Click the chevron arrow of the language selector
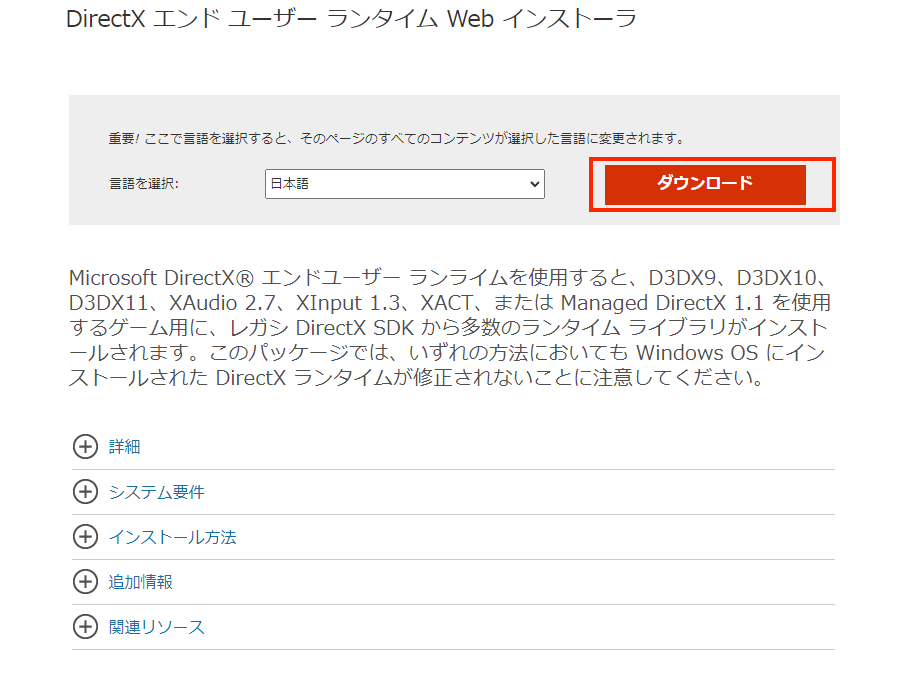918x689 pixels. [x=535, y=184]
